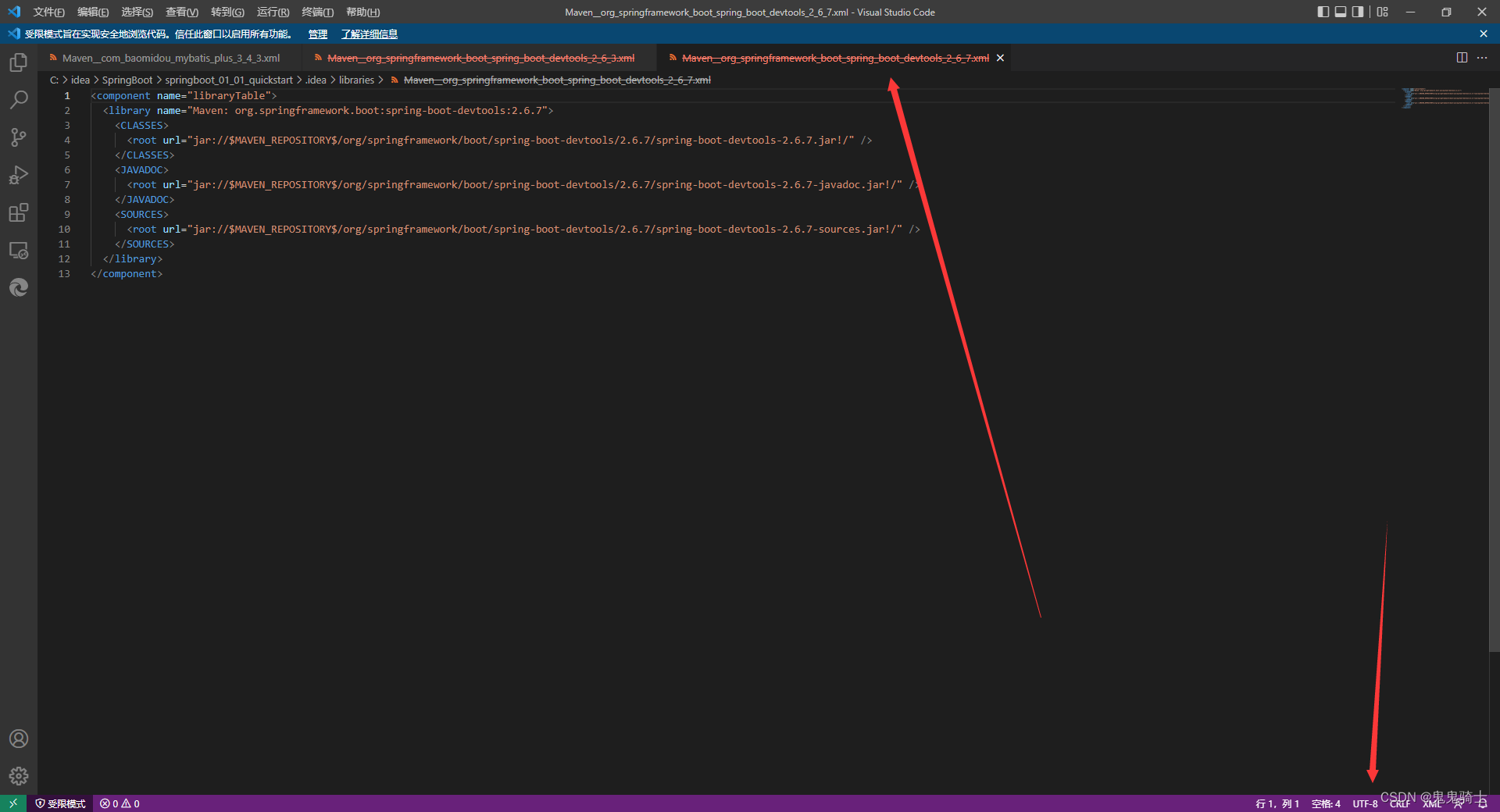Click the libraryTable text on line 1
The image size is (1500, 812).
point(229,95)
